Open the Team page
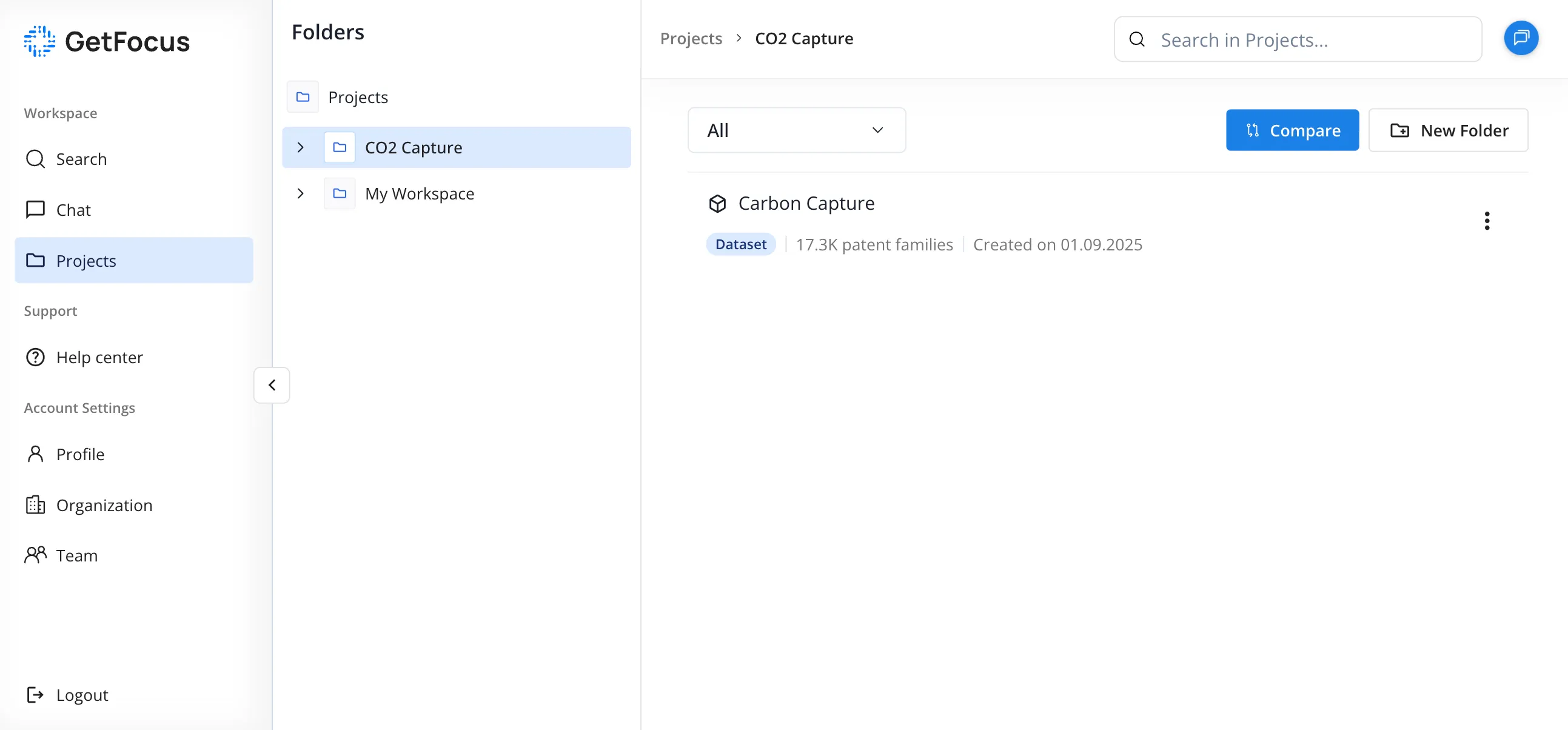 click(134, 555)
